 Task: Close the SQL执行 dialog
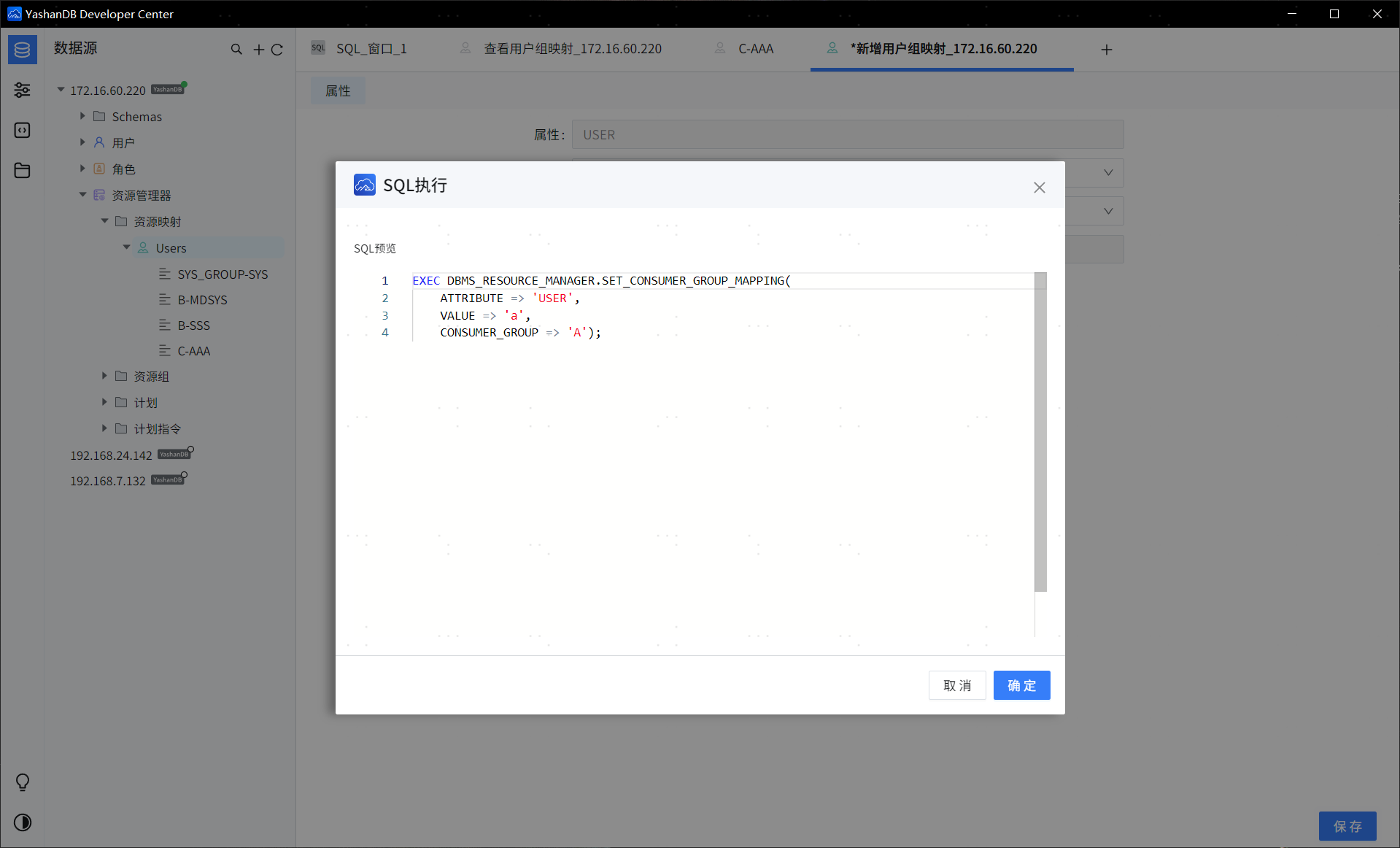(x=1040, y=188)
